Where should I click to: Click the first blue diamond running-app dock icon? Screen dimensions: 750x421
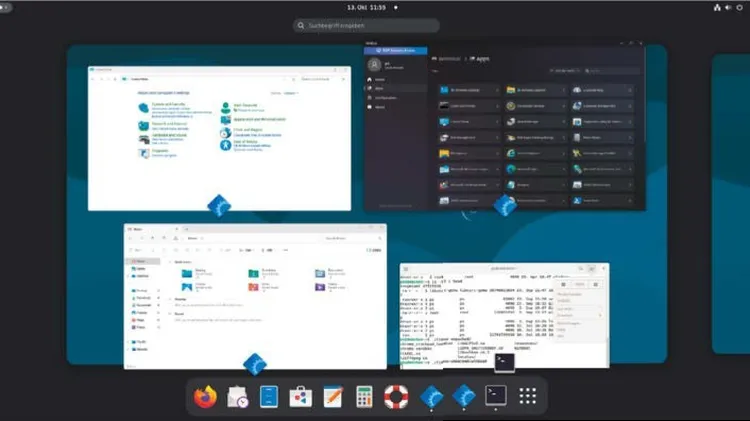[431, 396]
